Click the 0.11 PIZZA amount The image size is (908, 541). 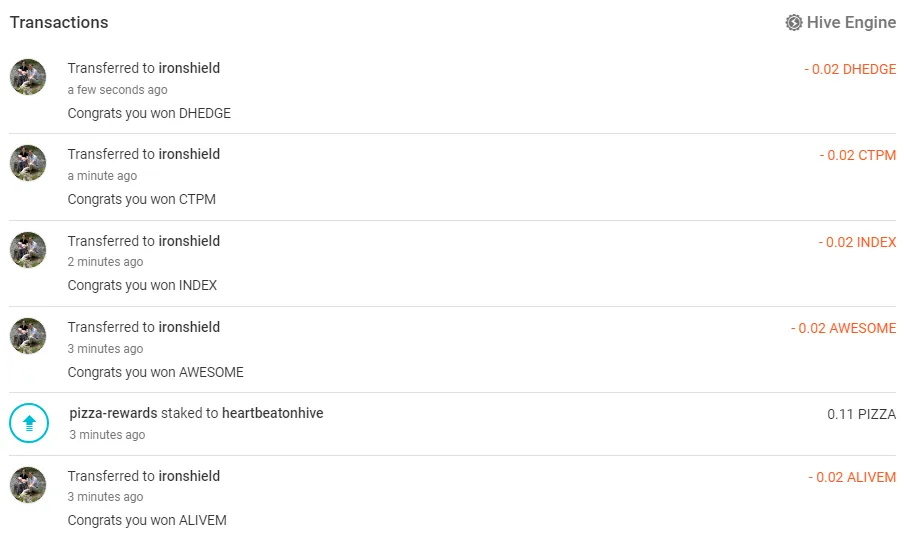[x=861, y=414]
